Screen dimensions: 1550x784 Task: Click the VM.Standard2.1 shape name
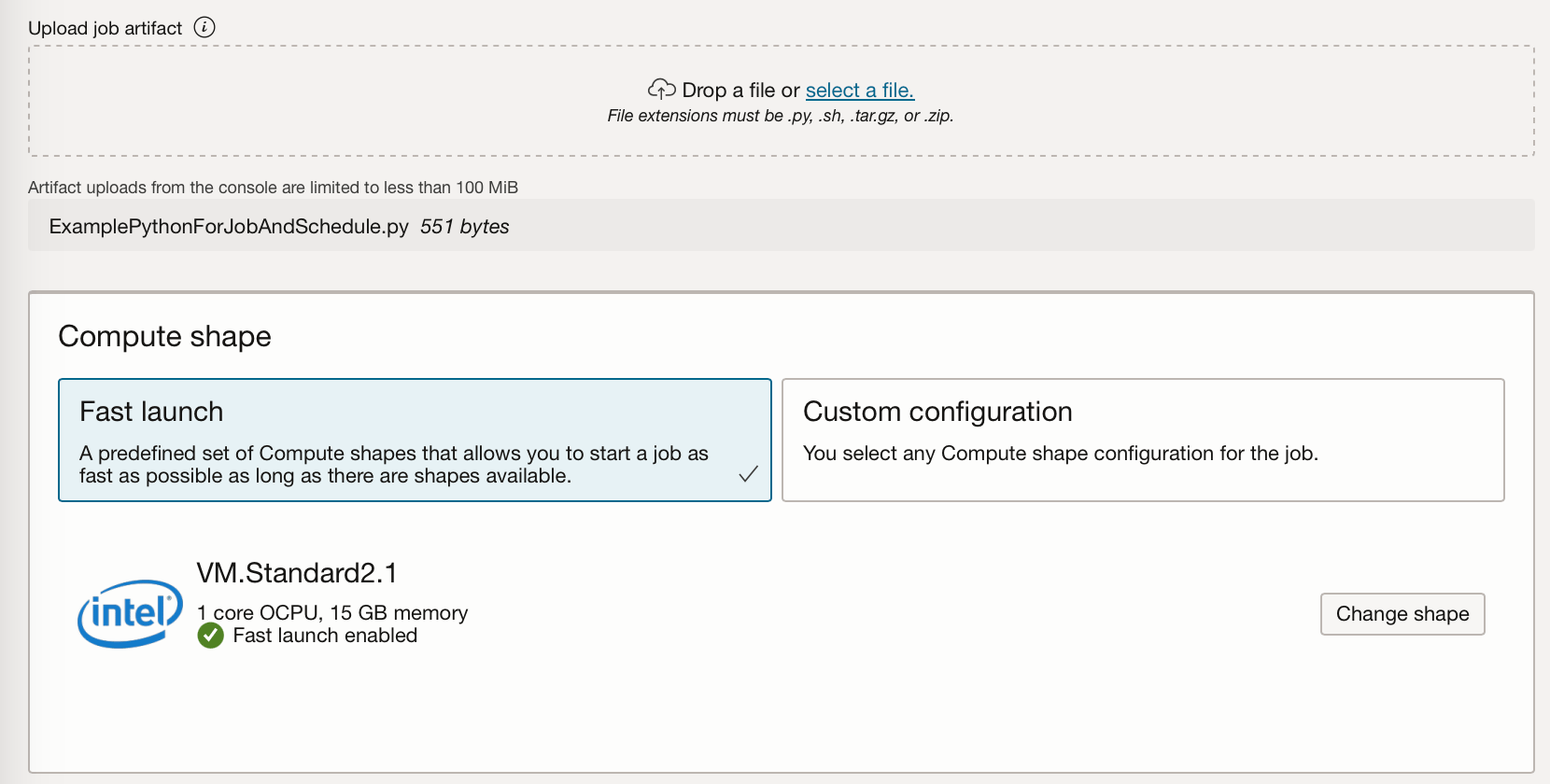coord(298,573)
